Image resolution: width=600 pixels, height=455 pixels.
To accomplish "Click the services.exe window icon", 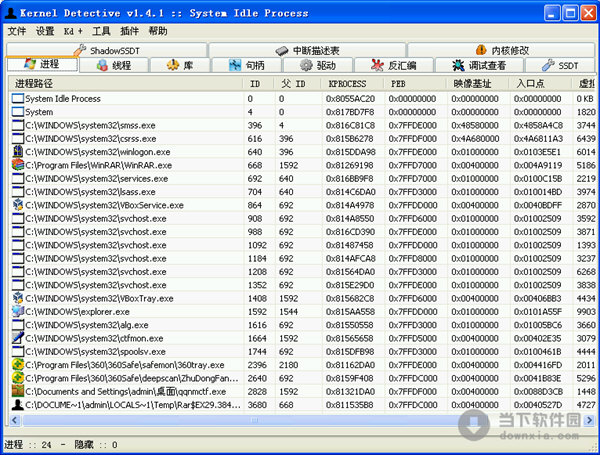I will (x=18, y=178).
